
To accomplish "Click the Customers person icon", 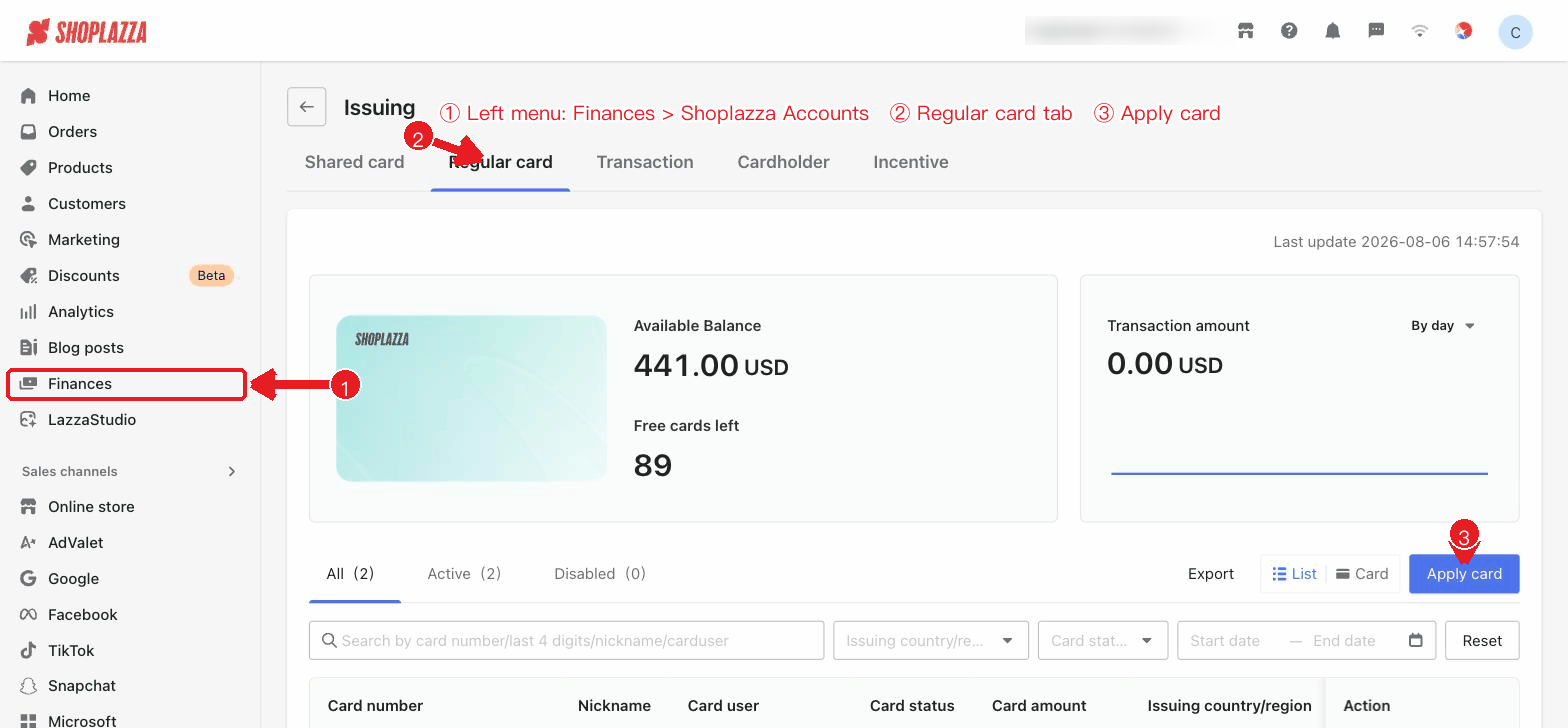I will tap(29, 204).
